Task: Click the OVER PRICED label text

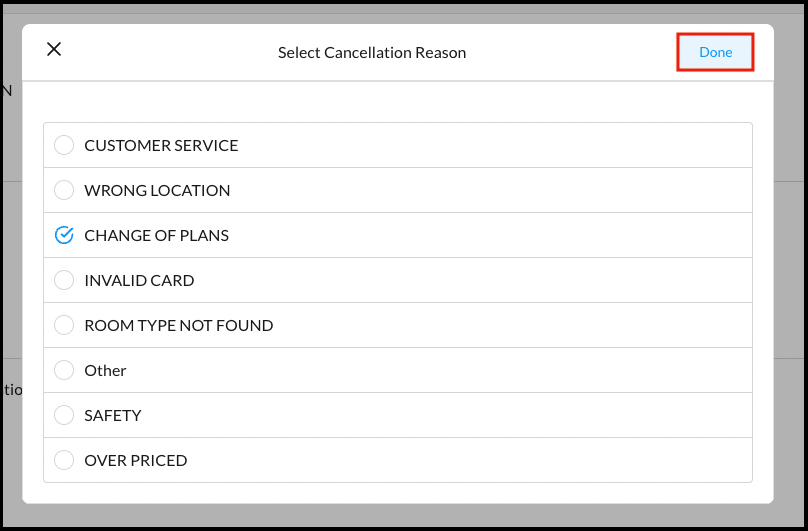Action: (135, 460)
